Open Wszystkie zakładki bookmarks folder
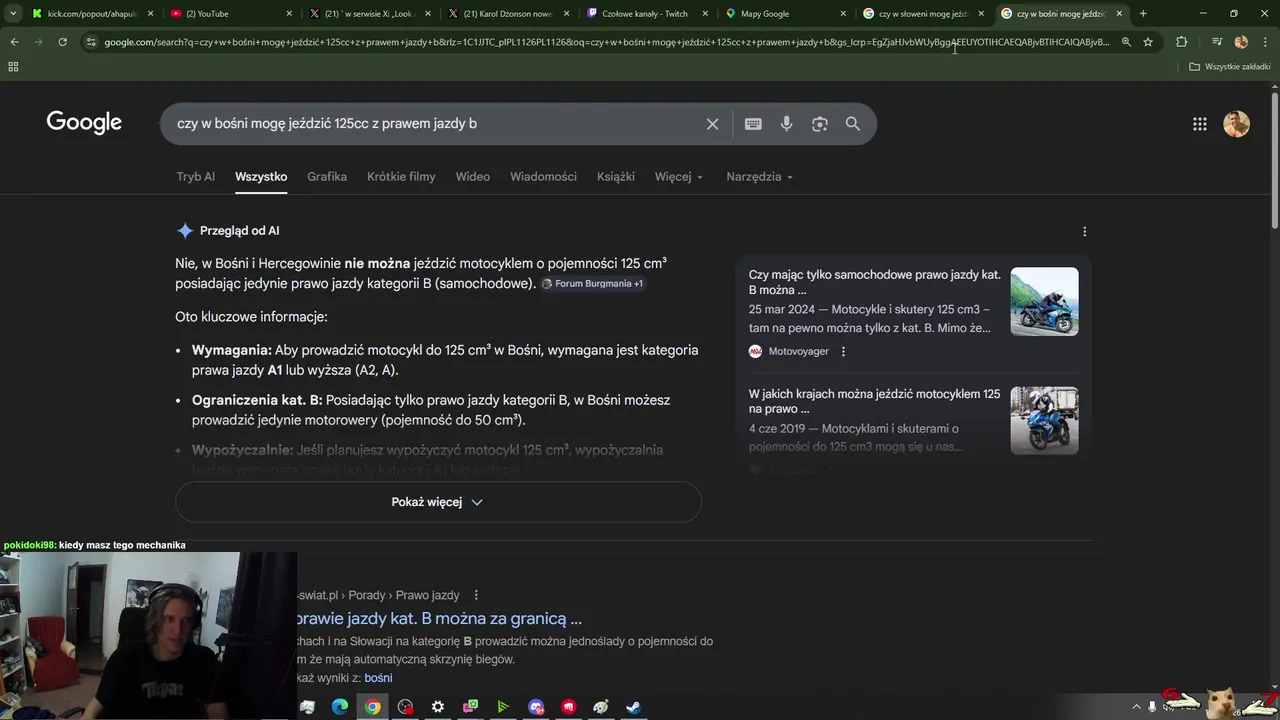This screenshot has width=1280, height=720. click(1230, 66)
